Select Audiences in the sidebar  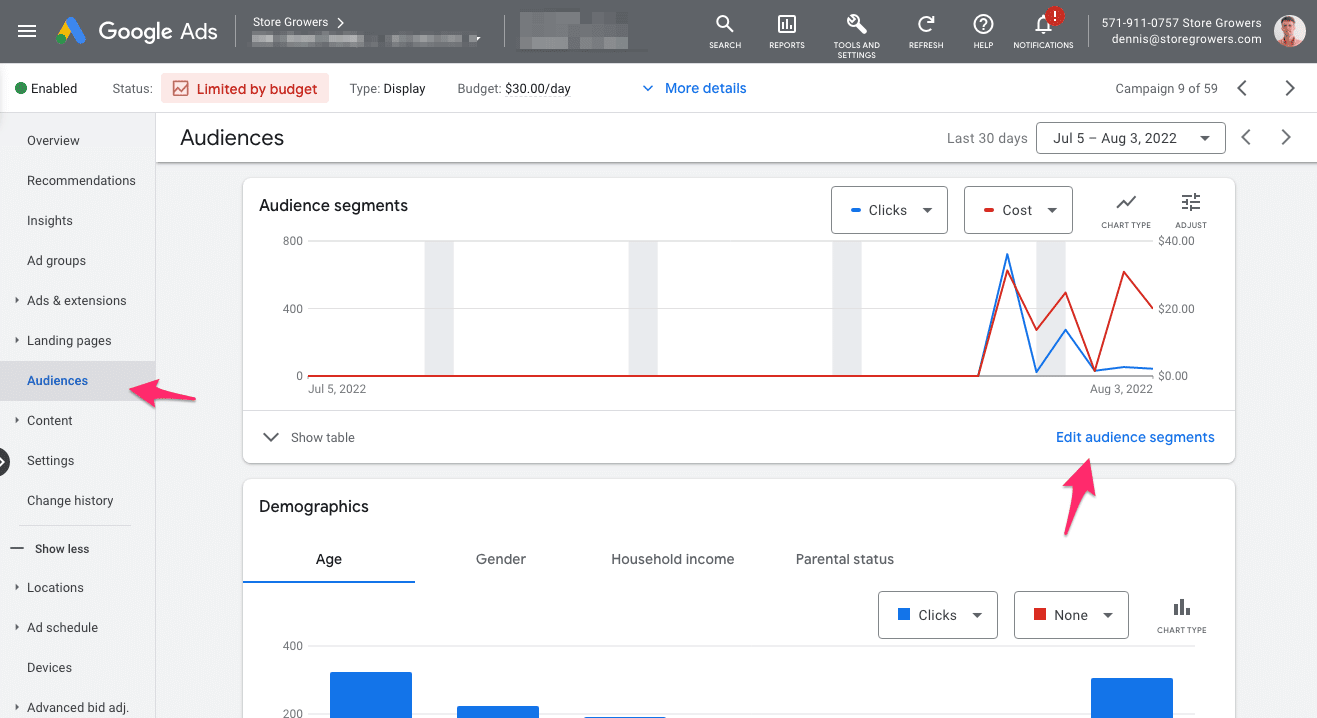[x=77, y=380]
